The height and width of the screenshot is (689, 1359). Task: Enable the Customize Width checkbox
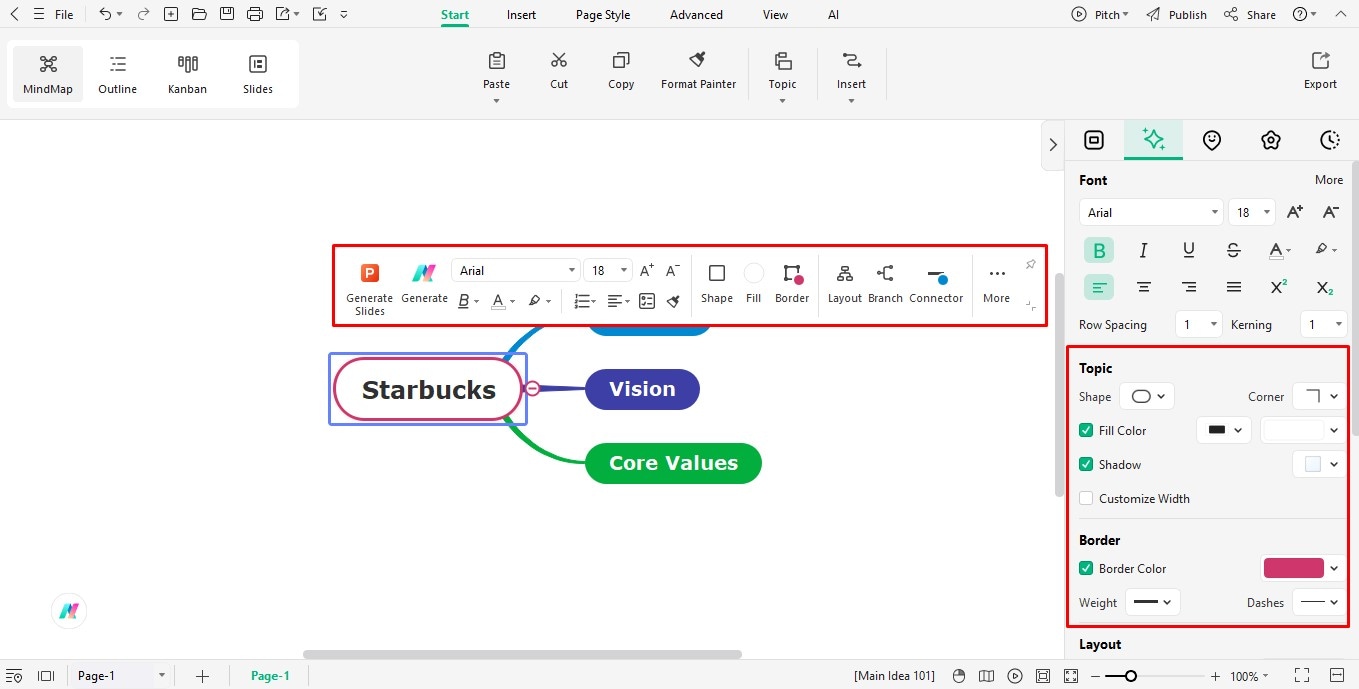[1086, 499]
